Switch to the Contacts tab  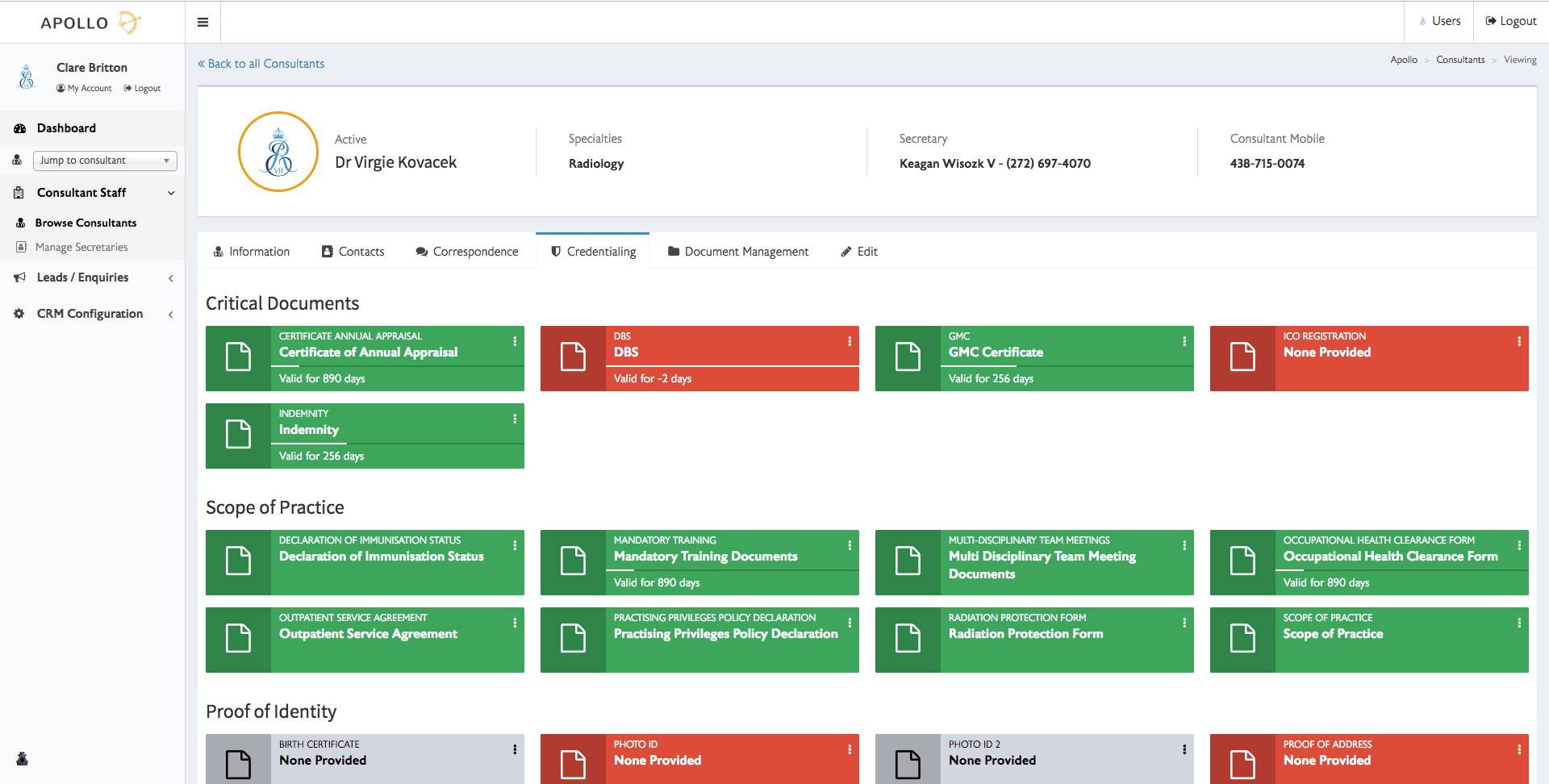353,252
